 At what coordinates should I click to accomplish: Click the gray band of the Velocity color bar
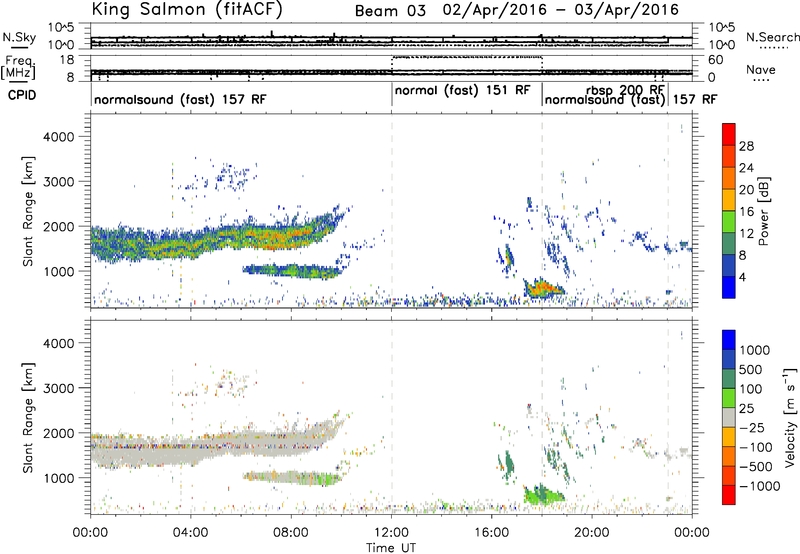tap(729, 418)
